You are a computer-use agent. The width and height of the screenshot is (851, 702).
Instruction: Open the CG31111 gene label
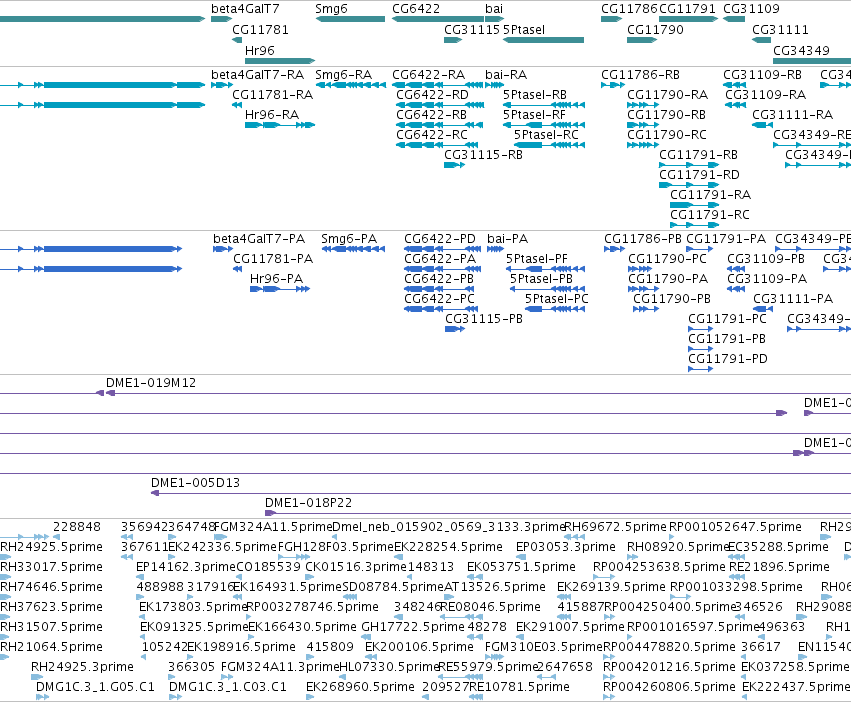click(x=780, y=29)
